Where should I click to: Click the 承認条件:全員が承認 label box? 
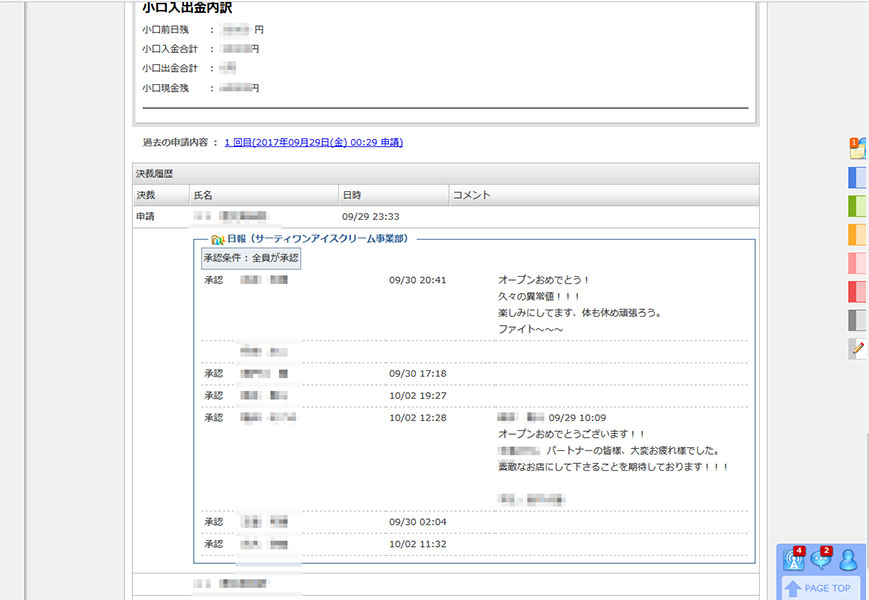(x=250, y=258)
